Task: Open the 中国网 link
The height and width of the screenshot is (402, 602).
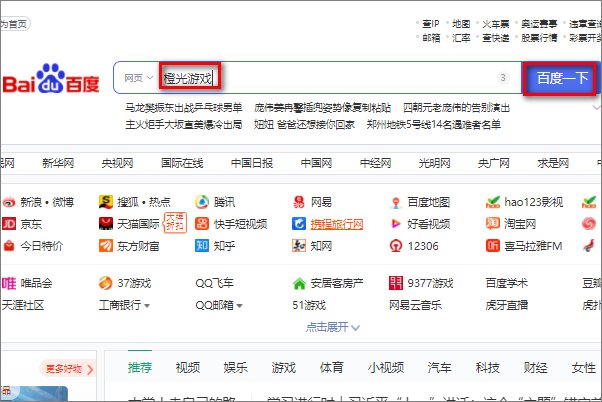Action: (316, 163)
